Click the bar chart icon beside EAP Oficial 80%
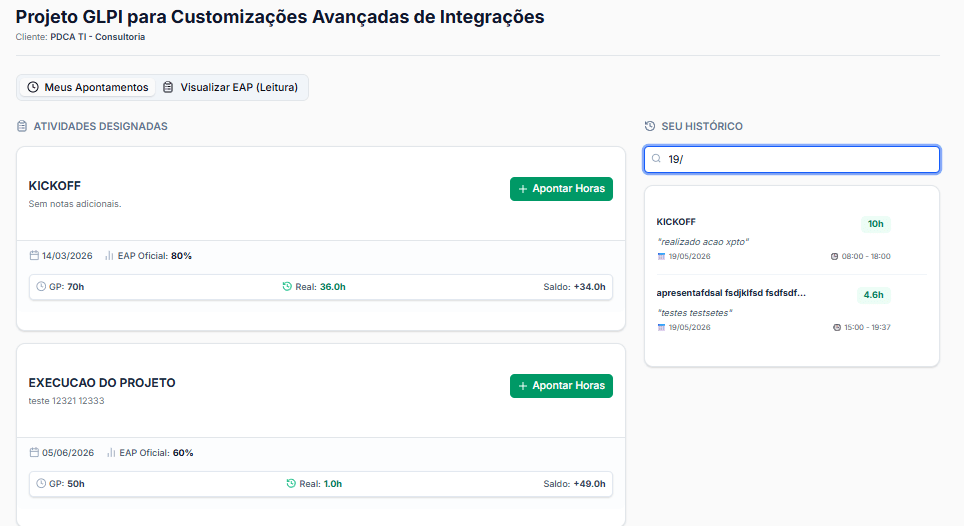Viewport: 964px width, 526px height. [109, 256]
